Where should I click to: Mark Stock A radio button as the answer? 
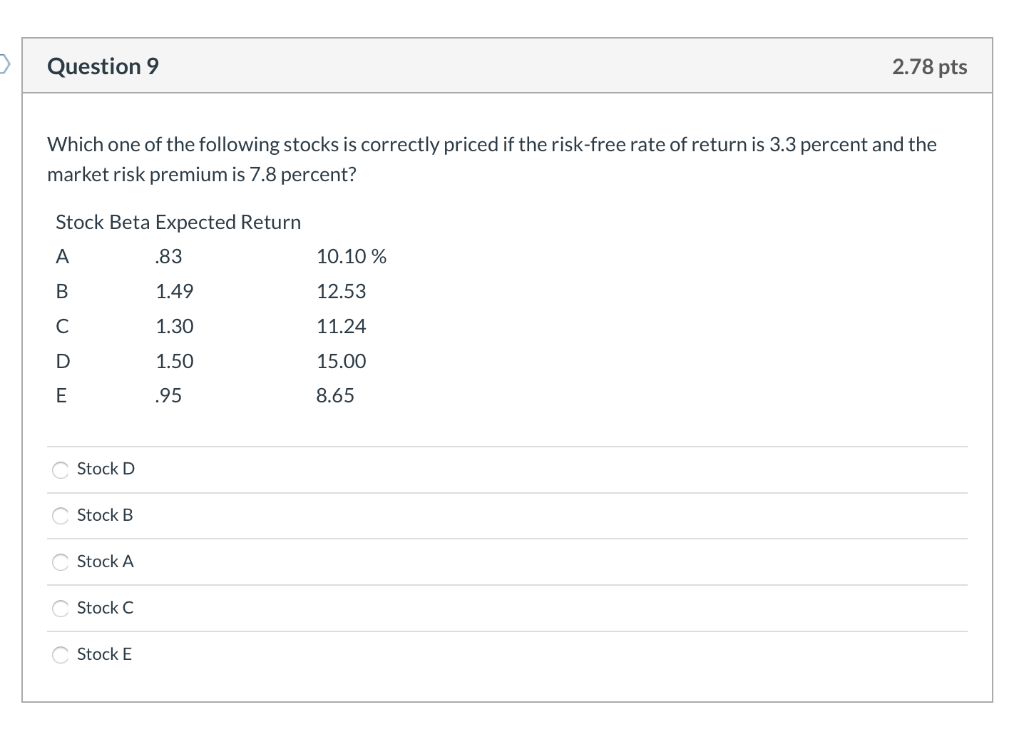tap(61, 562)
